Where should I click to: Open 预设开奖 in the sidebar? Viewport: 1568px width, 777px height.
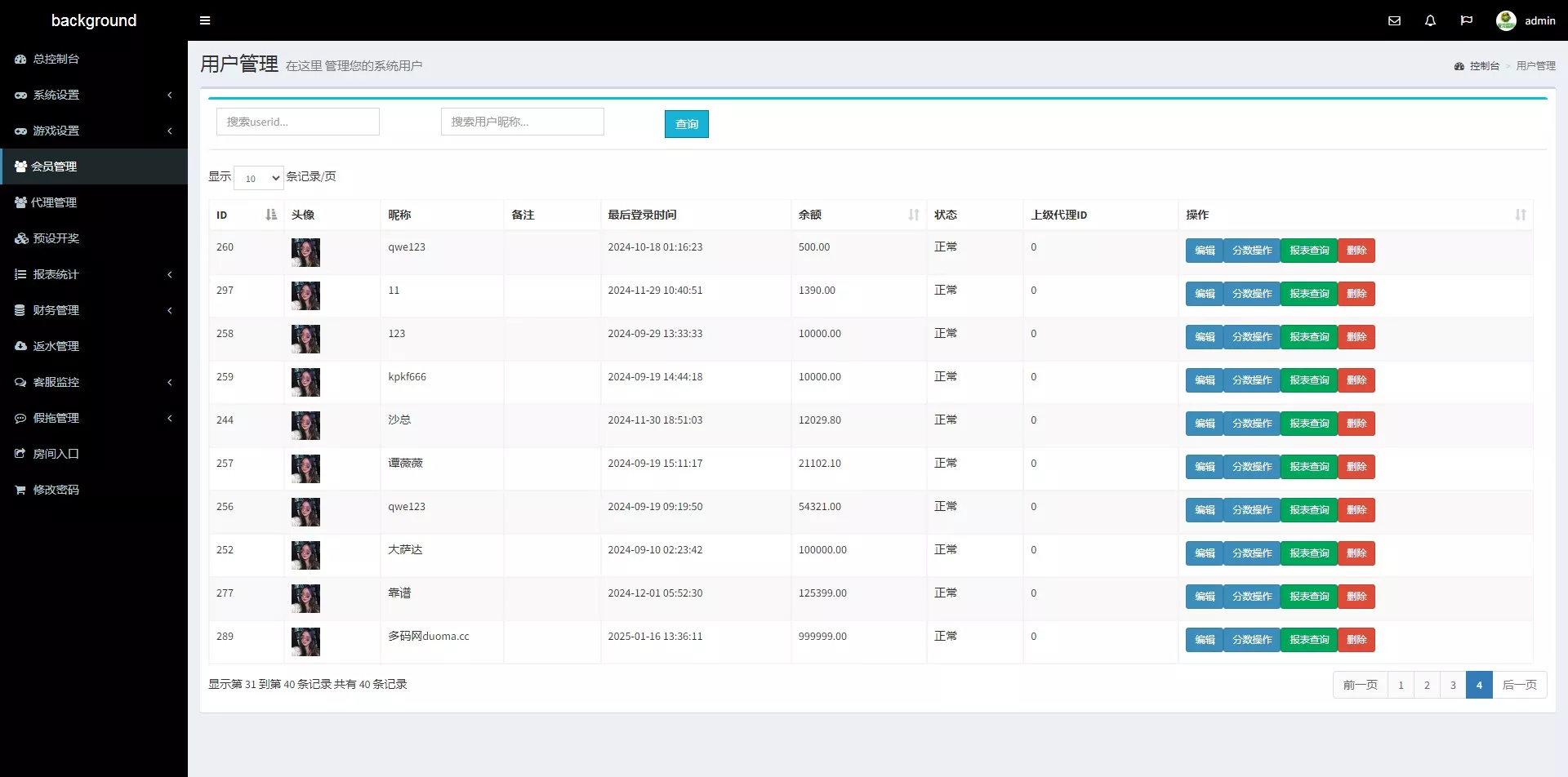click(x=56, y=238)
